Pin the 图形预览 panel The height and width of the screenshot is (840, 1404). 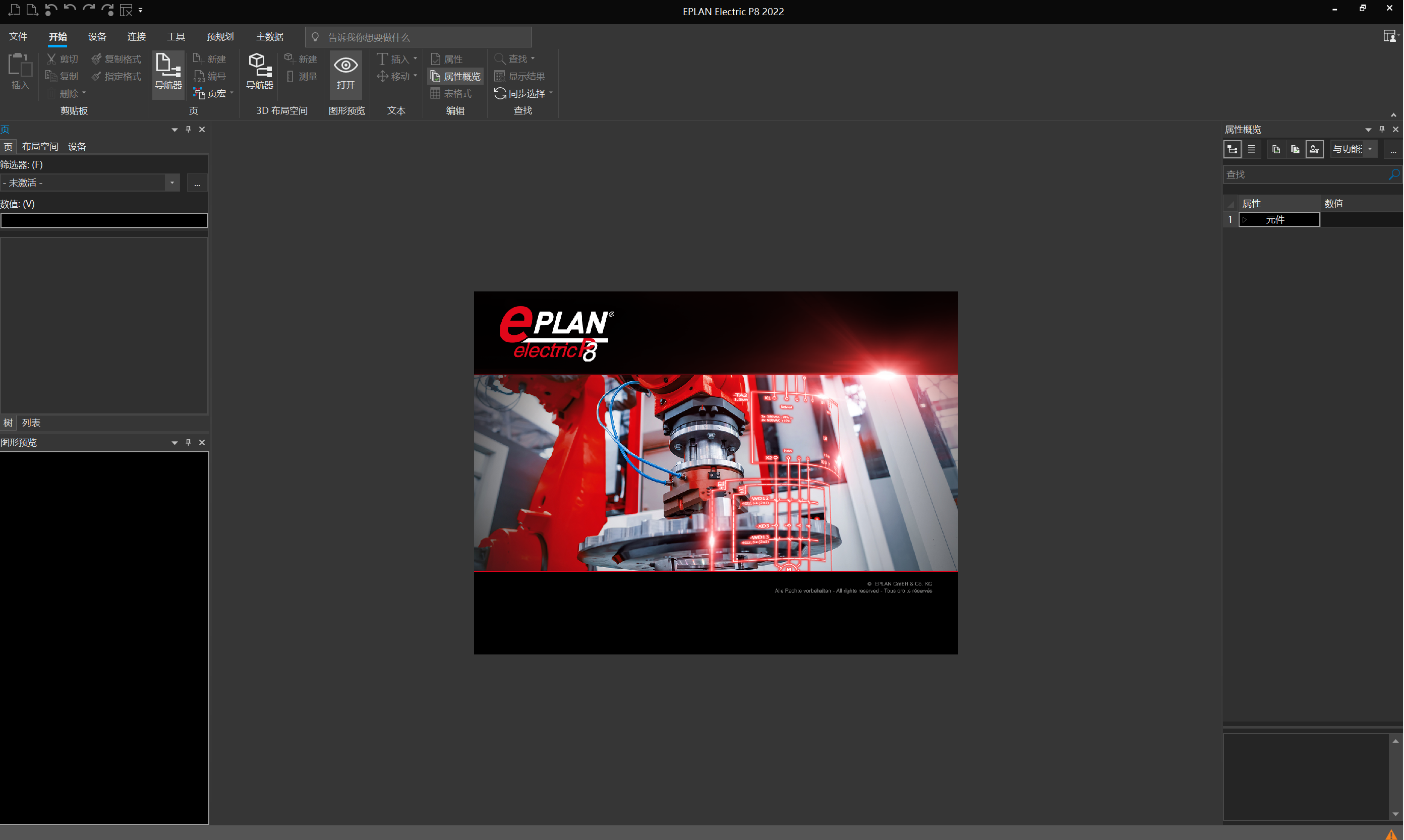[189, 442]
